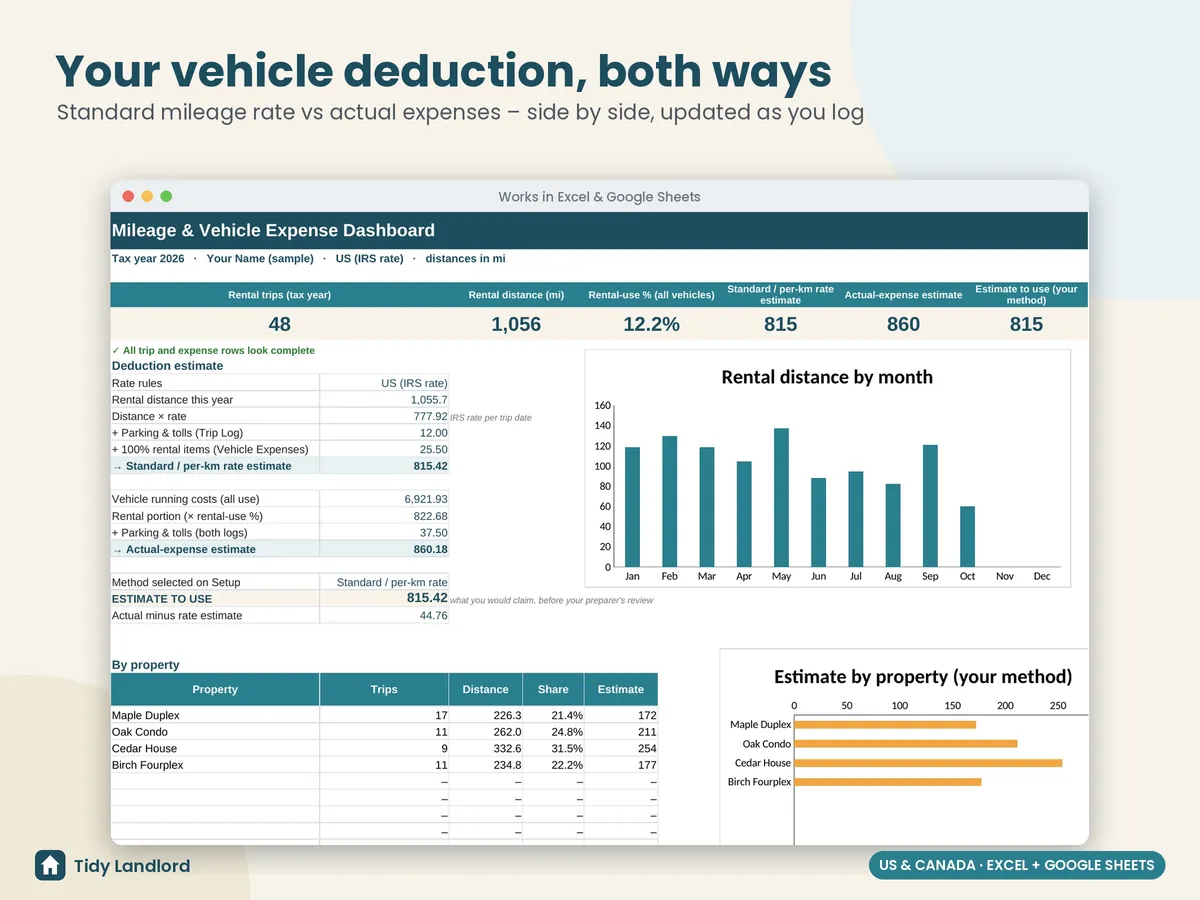Image resolution: width=1200 pixels, height=900 pixels.
Task: Click the yellow minimize window dot
Action: click(x=147, y=196)
